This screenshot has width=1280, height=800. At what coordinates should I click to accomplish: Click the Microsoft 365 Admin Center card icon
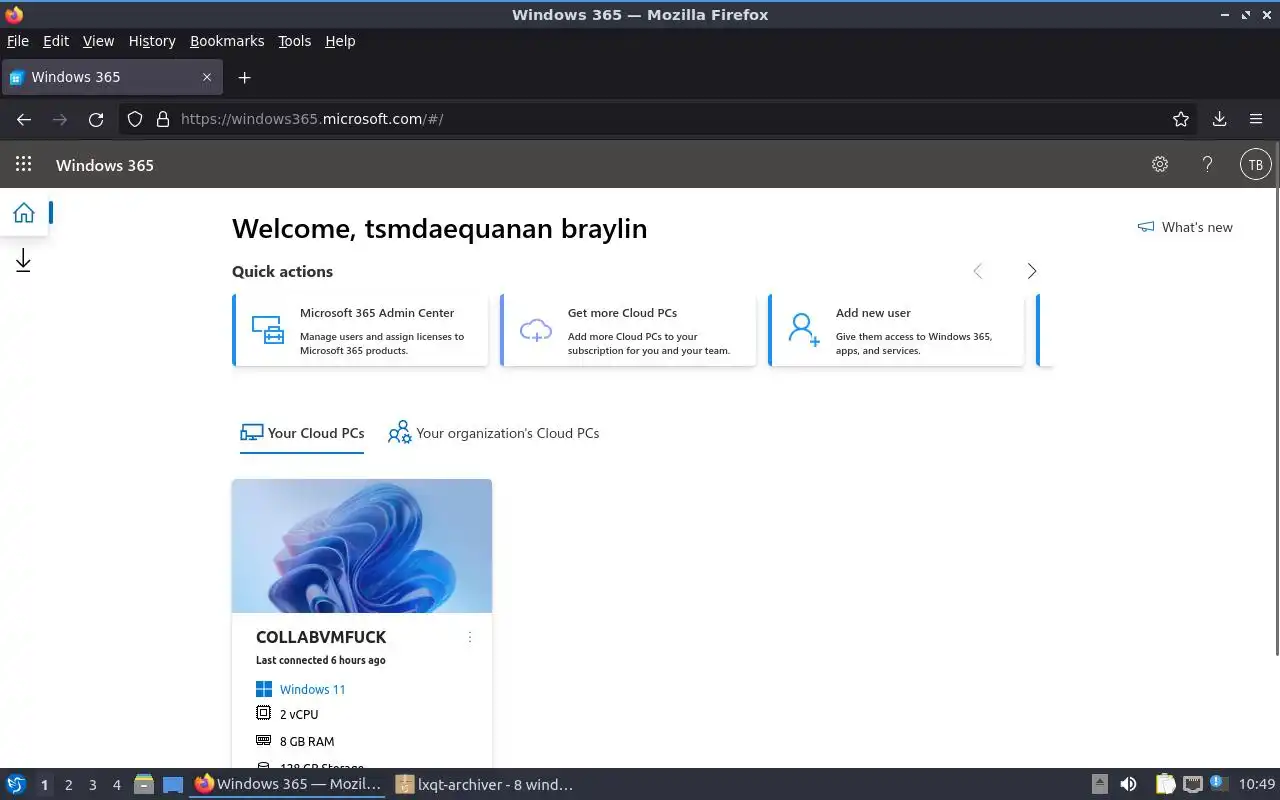point(267,330)
